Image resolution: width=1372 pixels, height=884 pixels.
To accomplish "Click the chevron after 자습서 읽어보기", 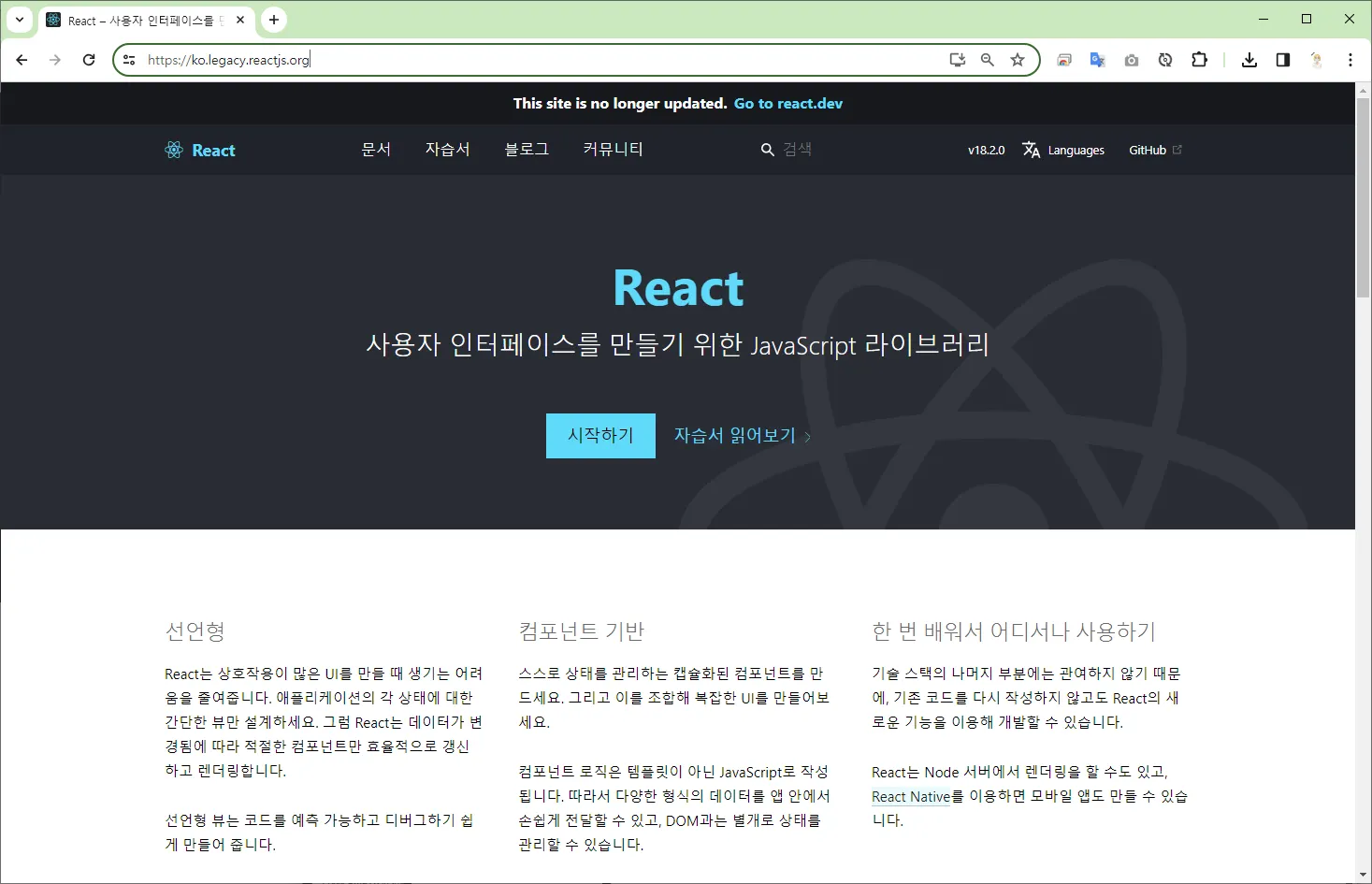I will click(808, 437).
